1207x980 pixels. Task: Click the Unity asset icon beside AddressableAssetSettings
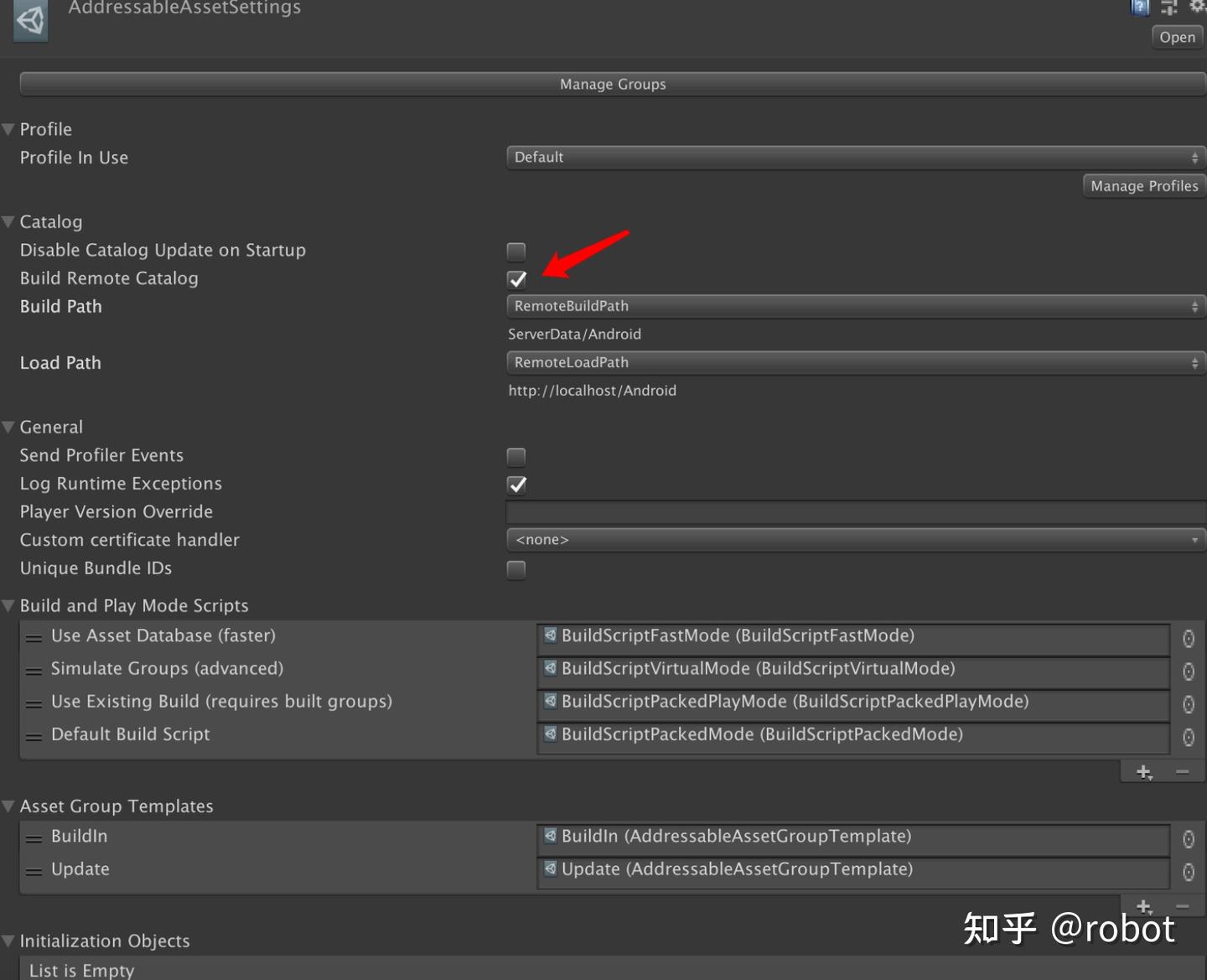tap(31, 21)
